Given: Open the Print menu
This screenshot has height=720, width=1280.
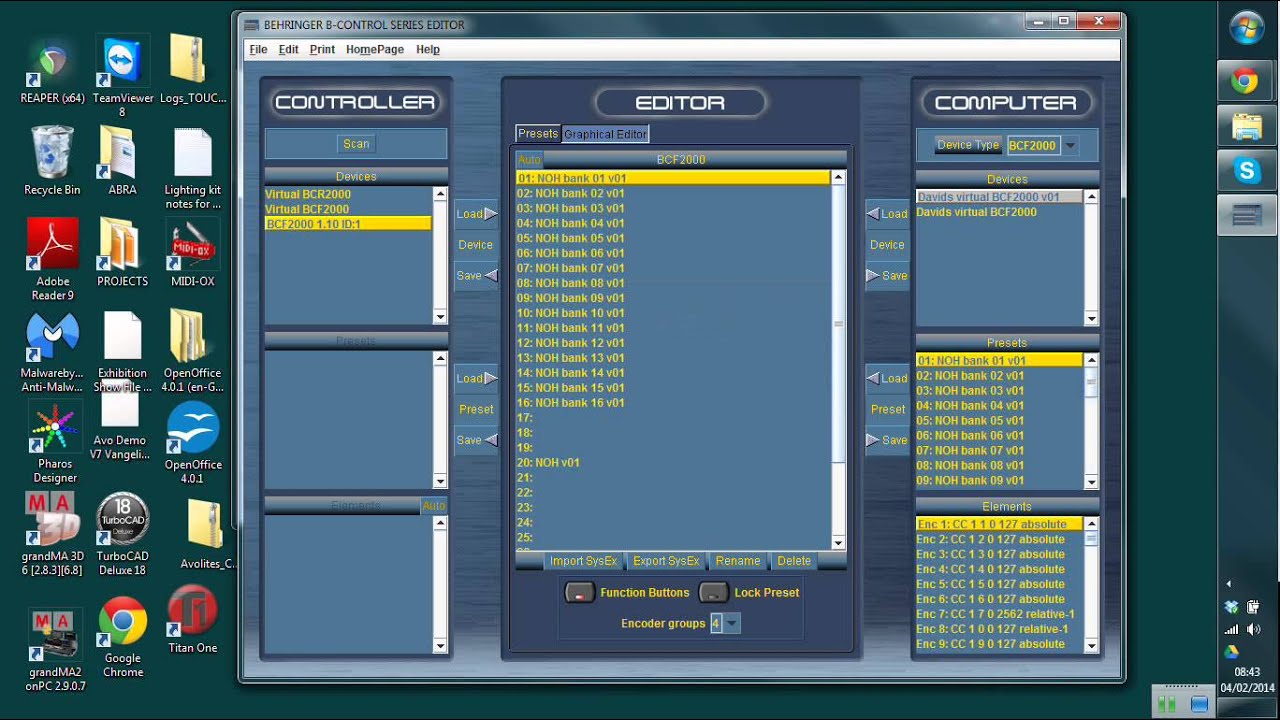Looking at the screenshot, I should click(x=322, y=49).
